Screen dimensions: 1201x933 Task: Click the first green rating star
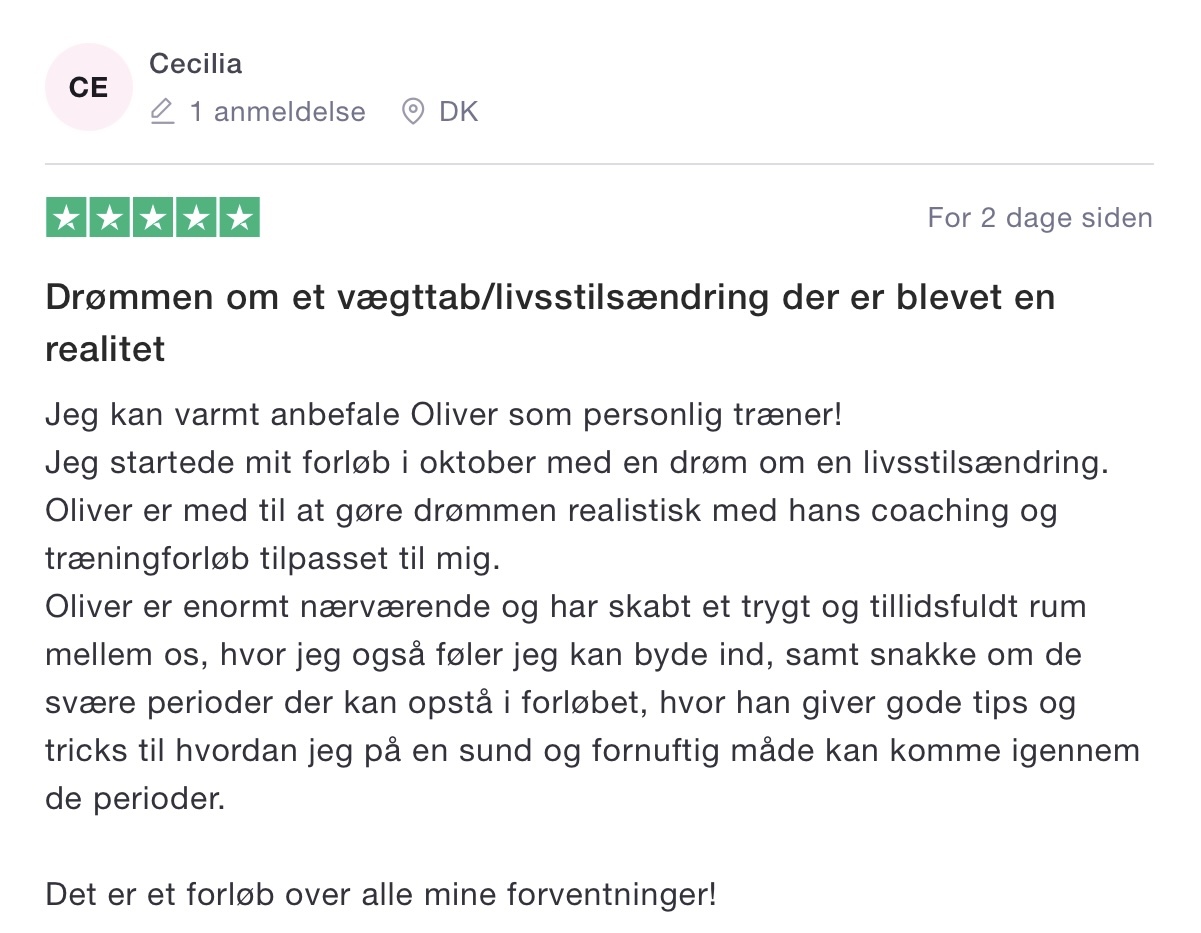[67, 218]
